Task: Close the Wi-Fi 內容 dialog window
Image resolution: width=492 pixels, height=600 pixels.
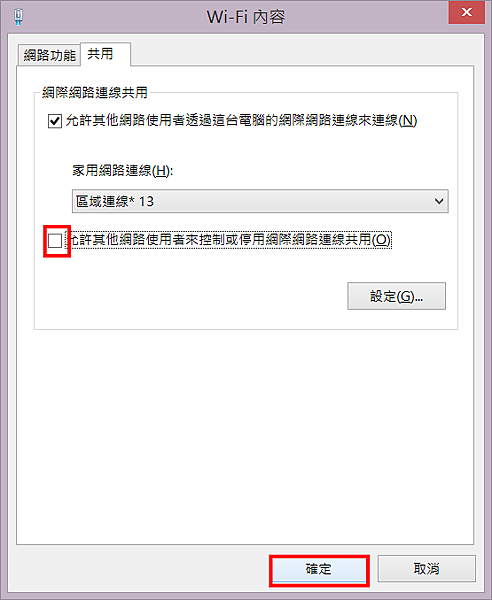Action: click(466, 13)
